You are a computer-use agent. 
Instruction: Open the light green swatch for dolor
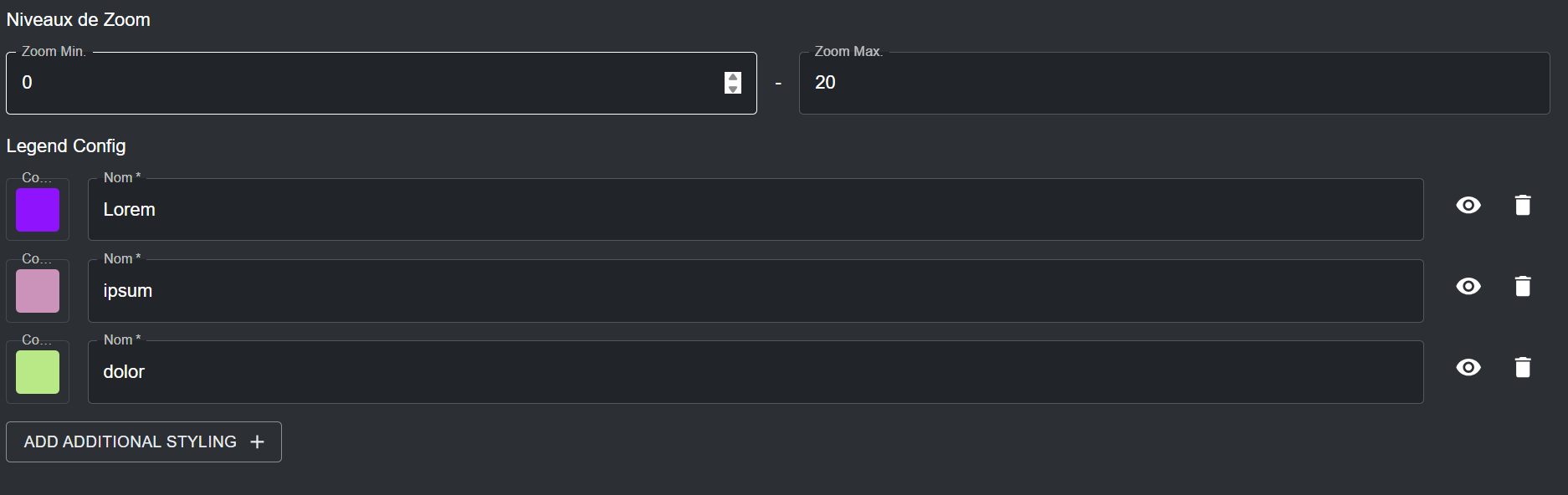(x=38, y=372)
